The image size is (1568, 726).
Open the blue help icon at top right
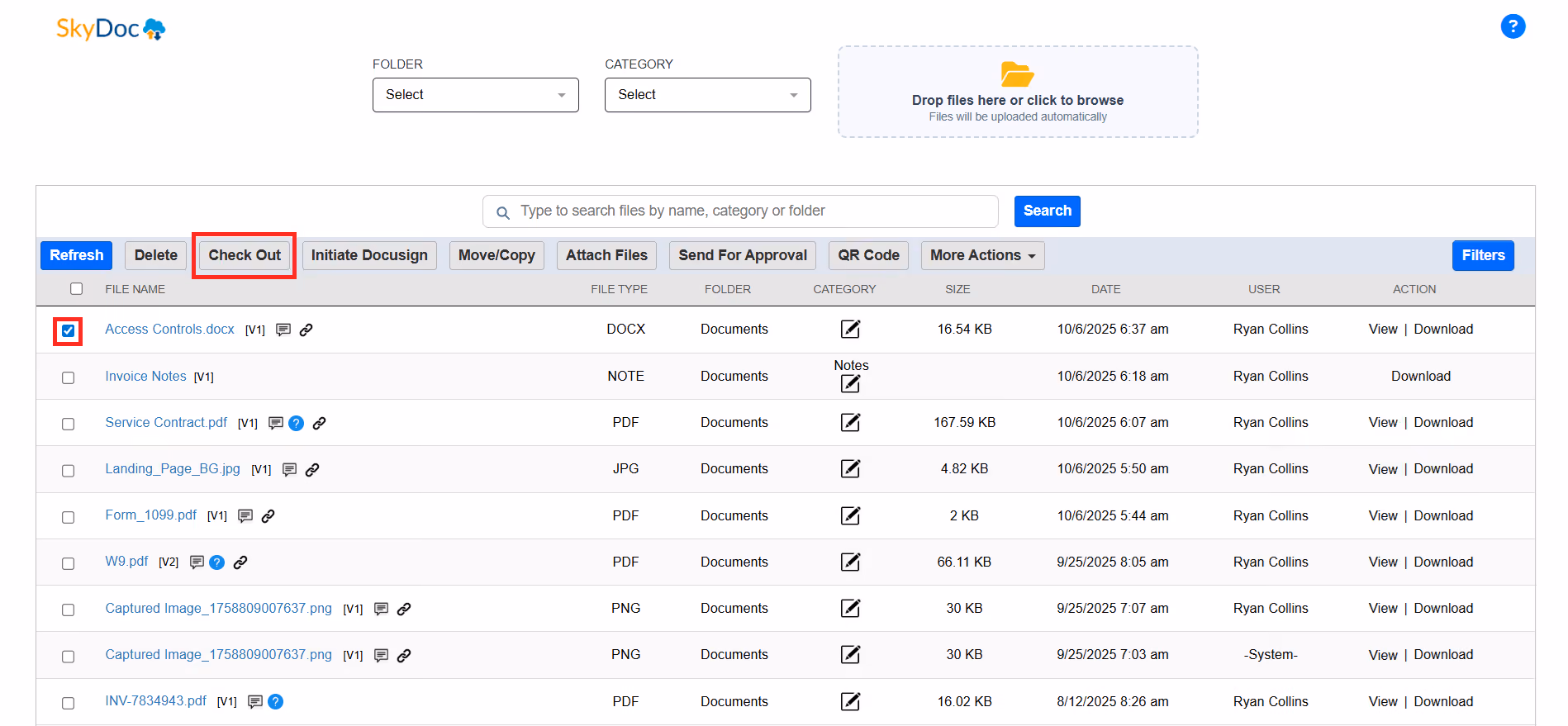pyautogui.click(x=1513, y=26)
